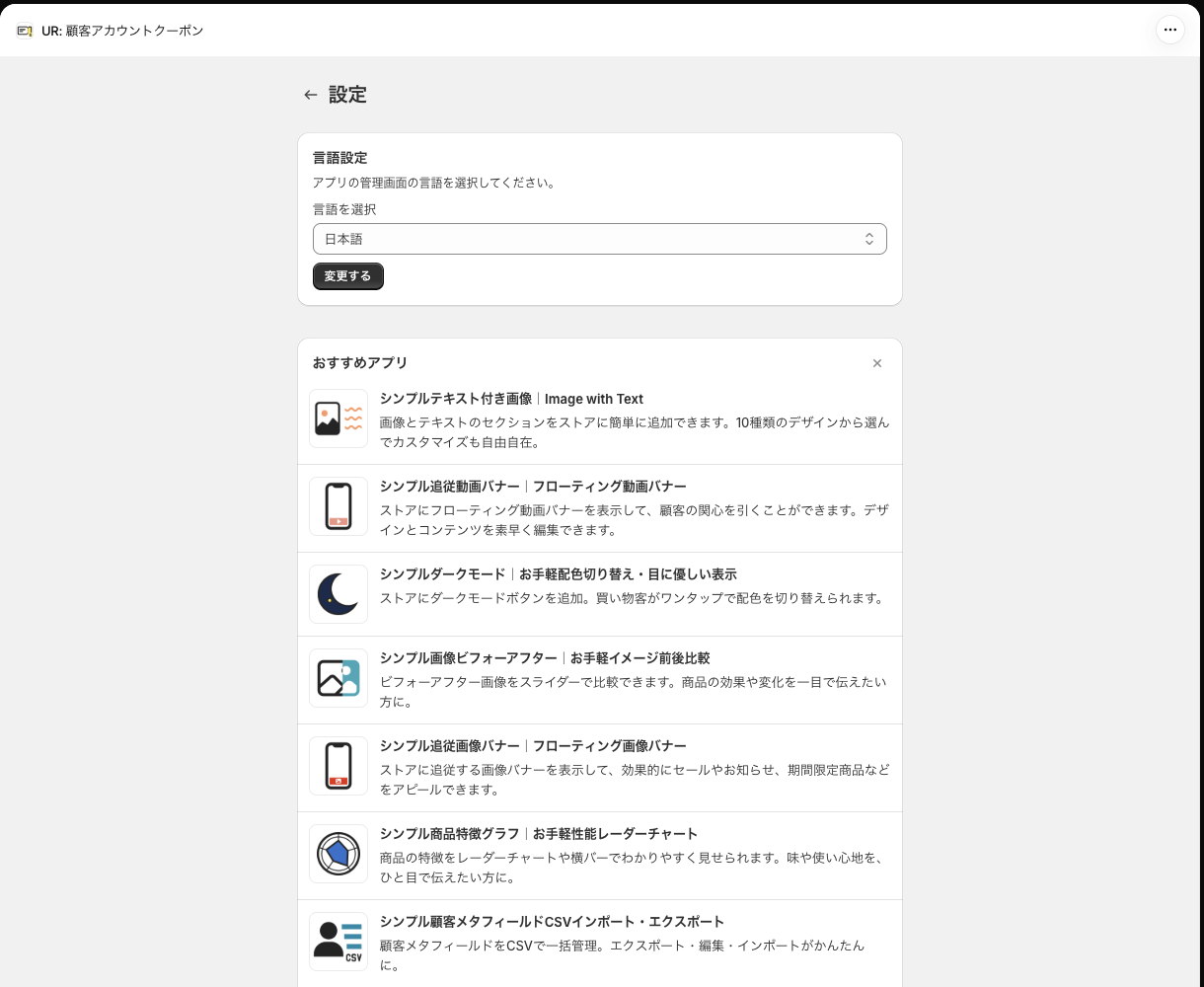Click description starting ストアにフローティング動画バナーを表示
This screenshot has width=1204, height=987.
coord(635,520)
